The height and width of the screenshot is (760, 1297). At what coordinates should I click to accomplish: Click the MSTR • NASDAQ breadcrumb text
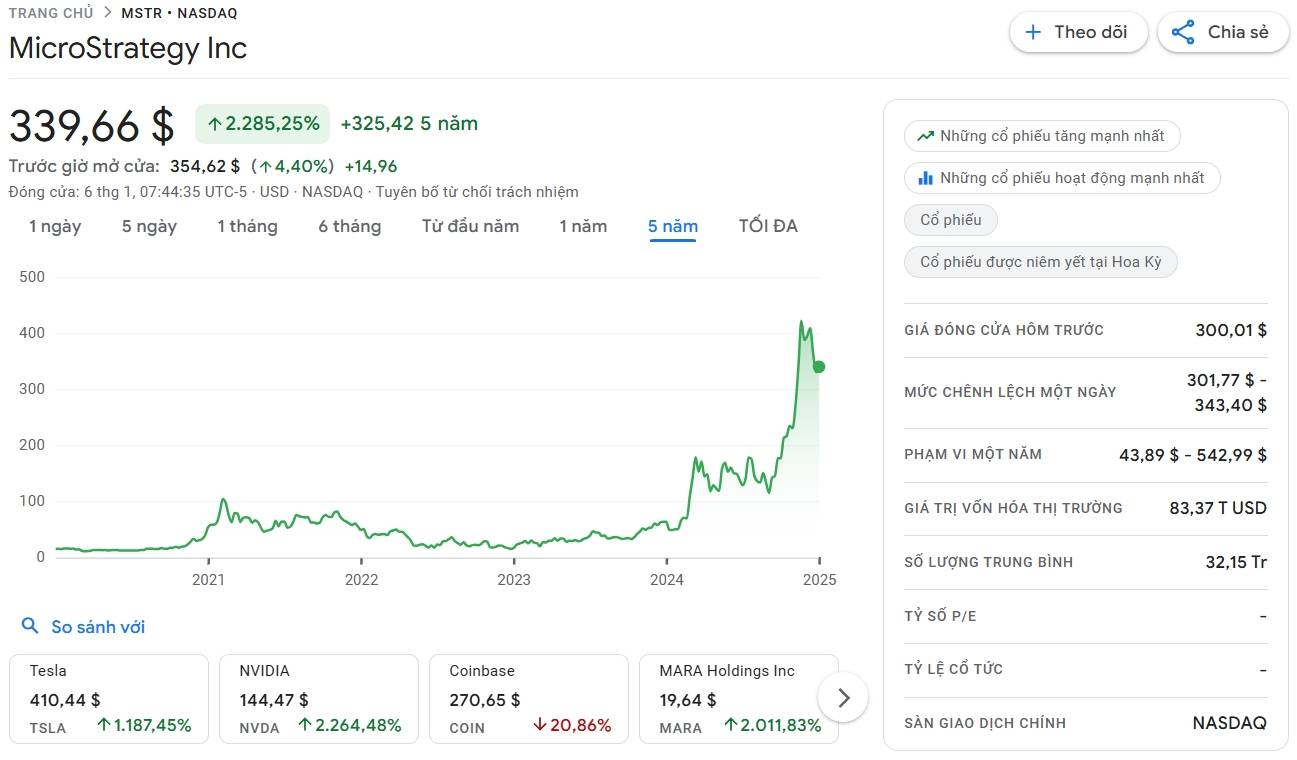(179, 13)
